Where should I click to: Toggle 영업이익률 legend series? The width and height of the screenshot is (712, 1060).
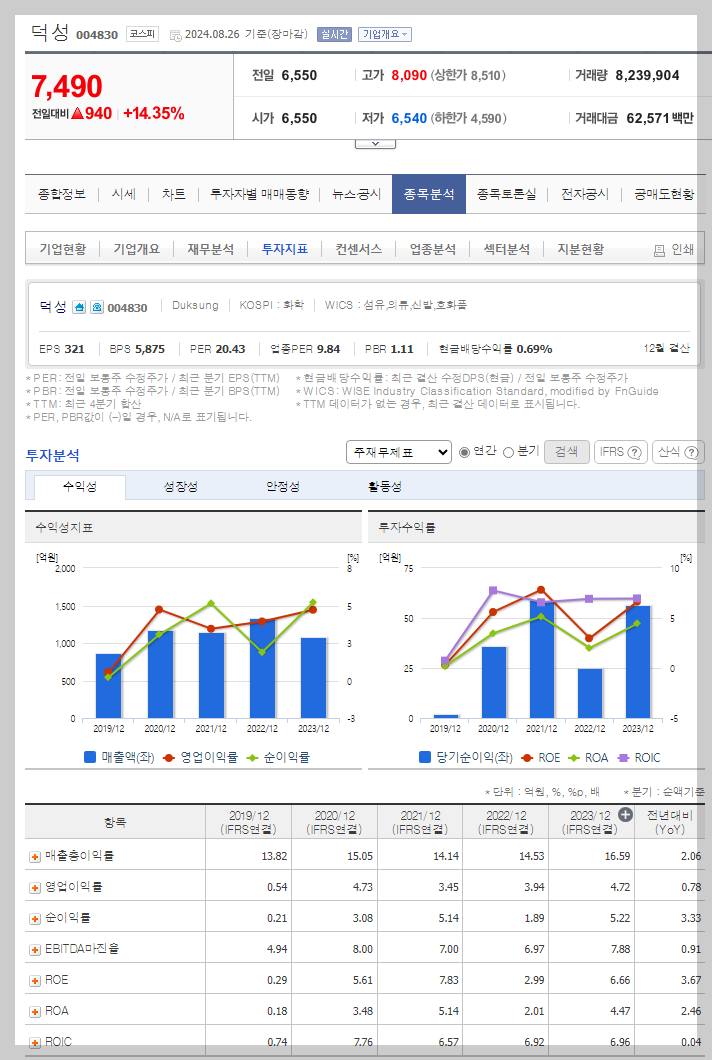(x=201, y=758)
